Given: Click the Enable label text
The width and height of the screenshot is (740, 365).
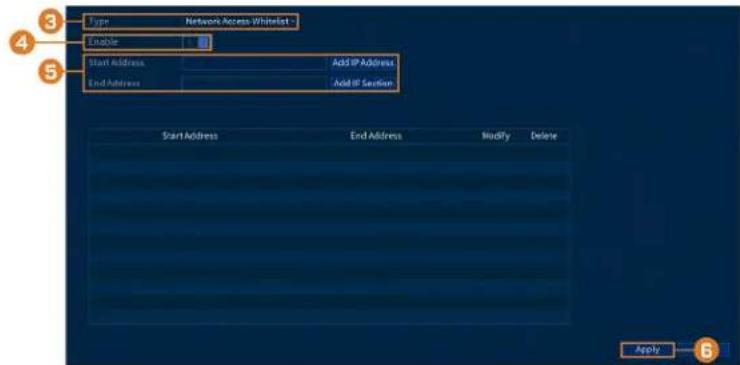Looking at the screenshot, I should click(x=103, y=42).
